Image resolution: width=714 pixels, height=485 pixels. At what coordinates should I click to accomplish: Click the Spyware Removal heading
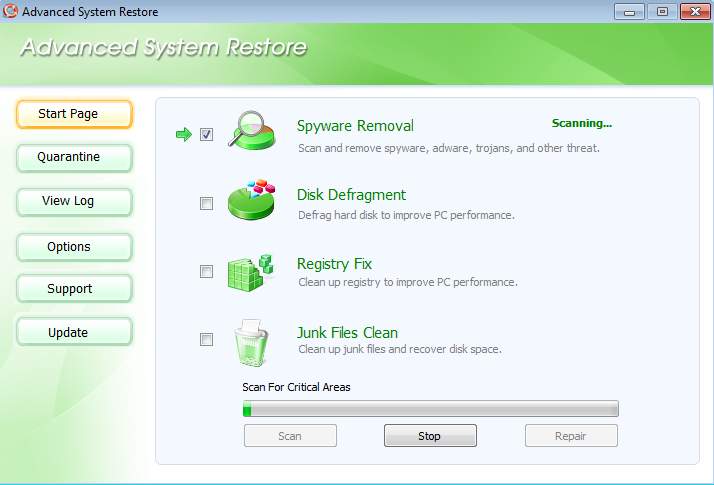[x=355, y=126]
